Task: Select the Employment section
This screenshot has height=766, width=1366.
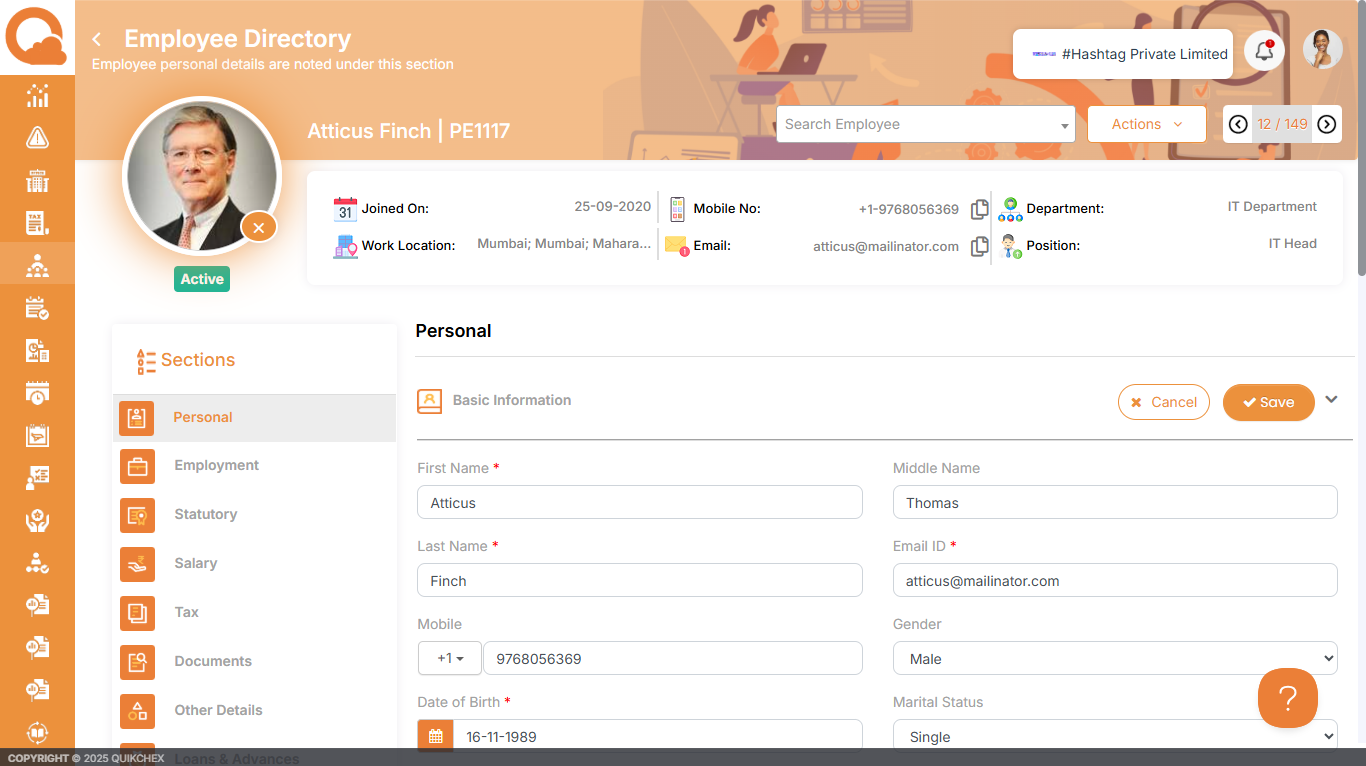Action: [x=254, y=466]
